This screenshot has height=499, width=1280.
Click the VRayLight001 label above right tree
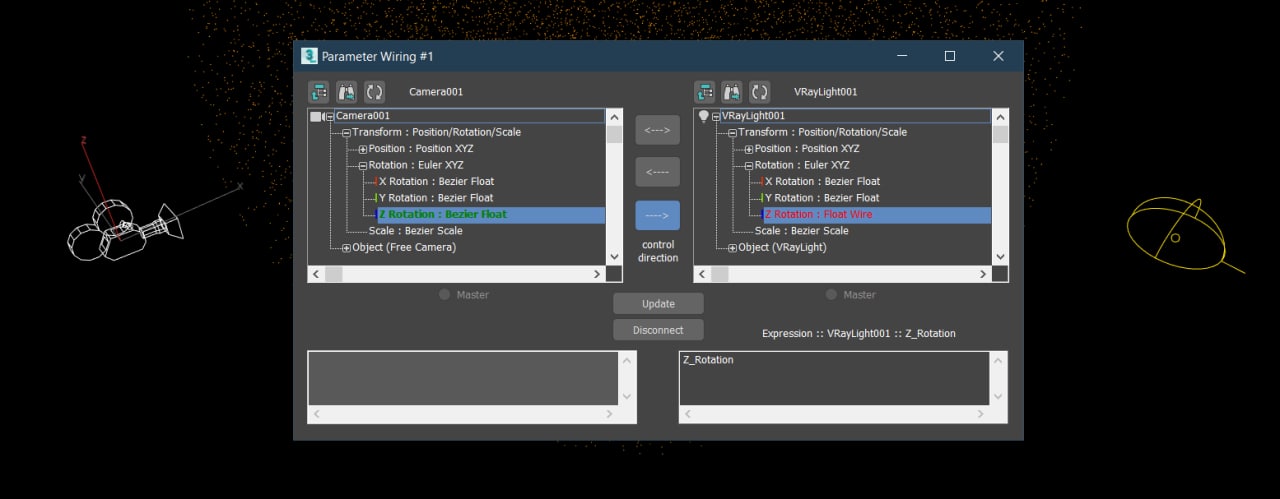825,92
